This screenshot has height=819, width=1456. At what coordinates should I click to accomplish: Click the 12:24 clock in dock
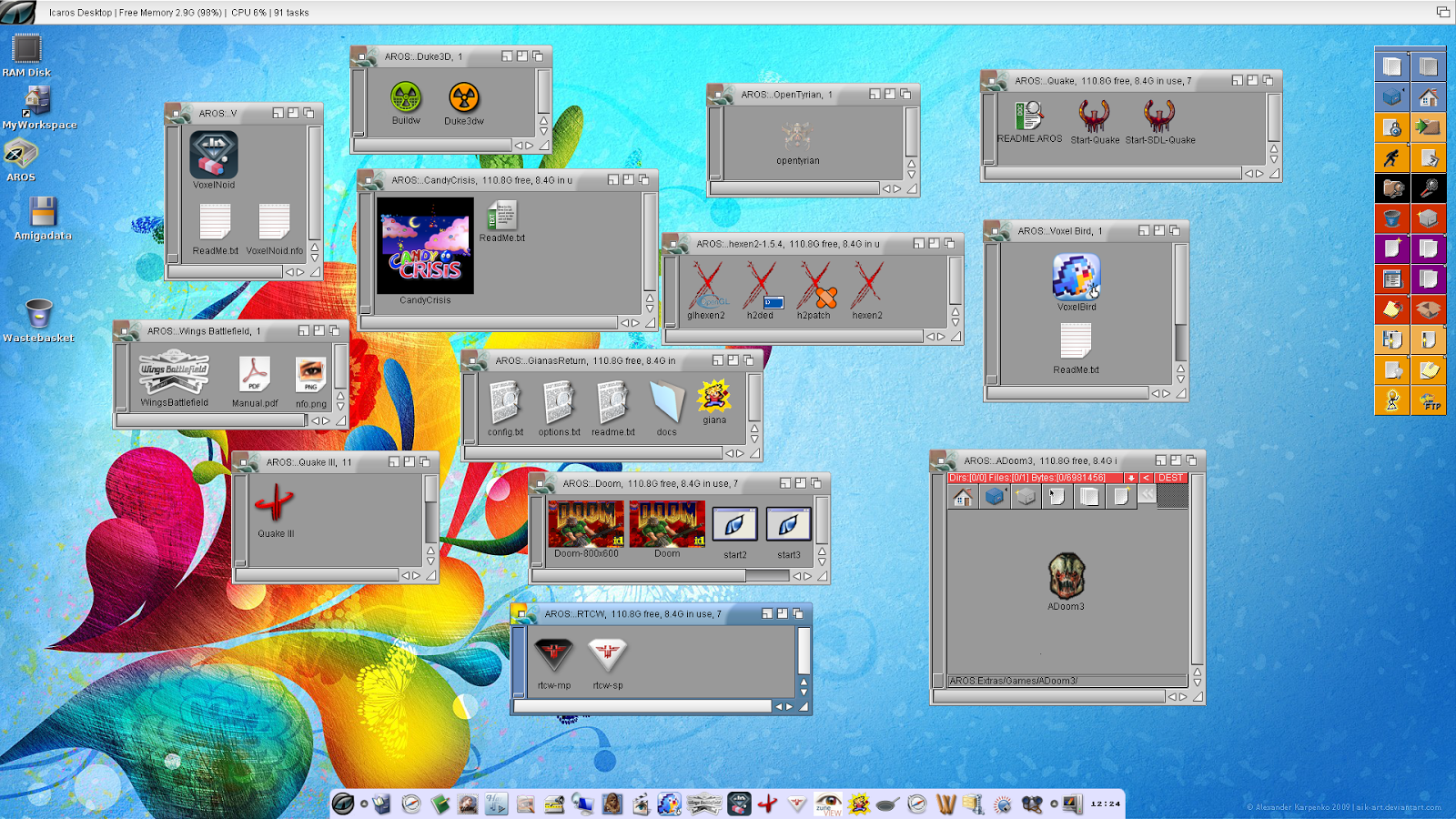1105,804
